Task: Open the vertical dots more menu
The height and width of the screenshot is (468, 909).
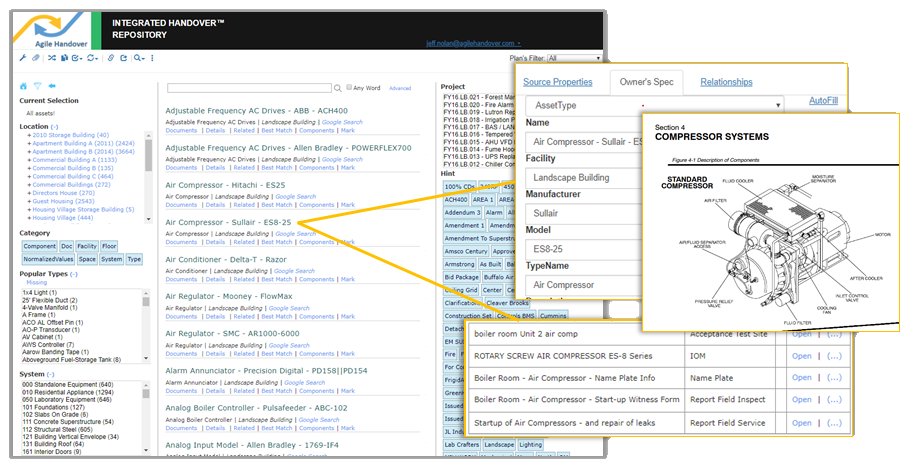Action: coord(152,58)
